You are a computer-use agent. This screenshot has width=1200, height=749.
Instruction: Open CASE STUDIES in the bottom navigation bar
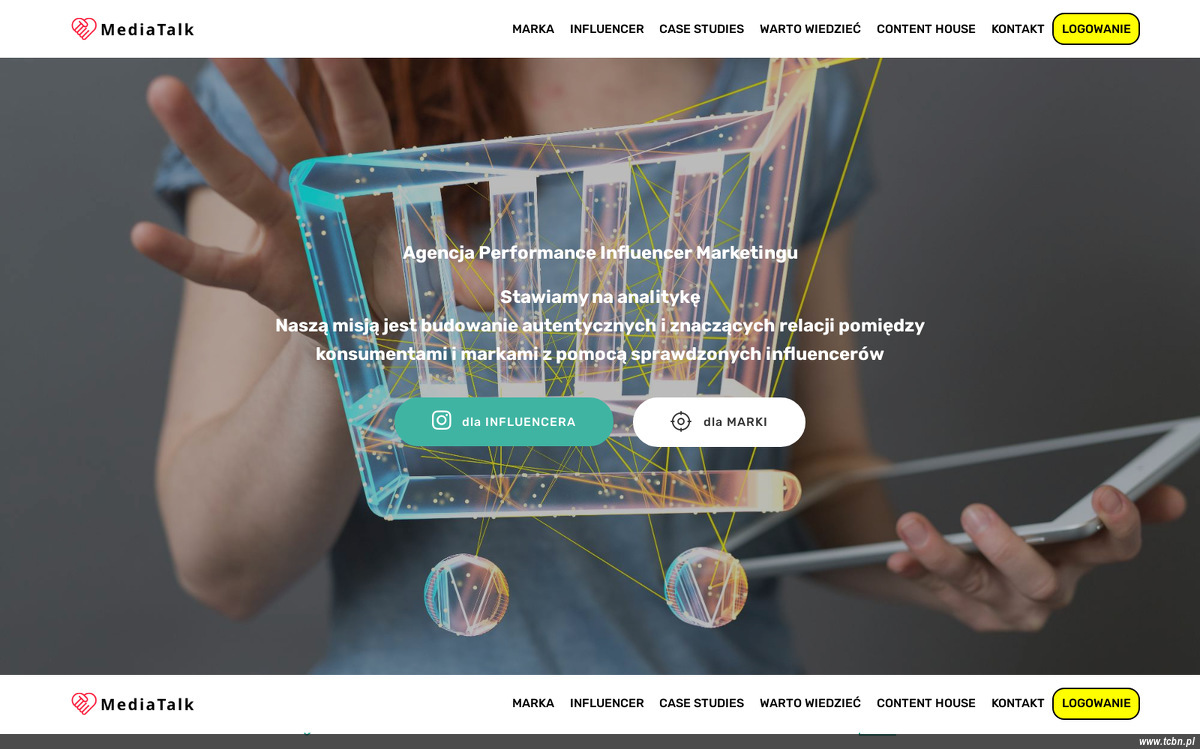pos(701,703)
